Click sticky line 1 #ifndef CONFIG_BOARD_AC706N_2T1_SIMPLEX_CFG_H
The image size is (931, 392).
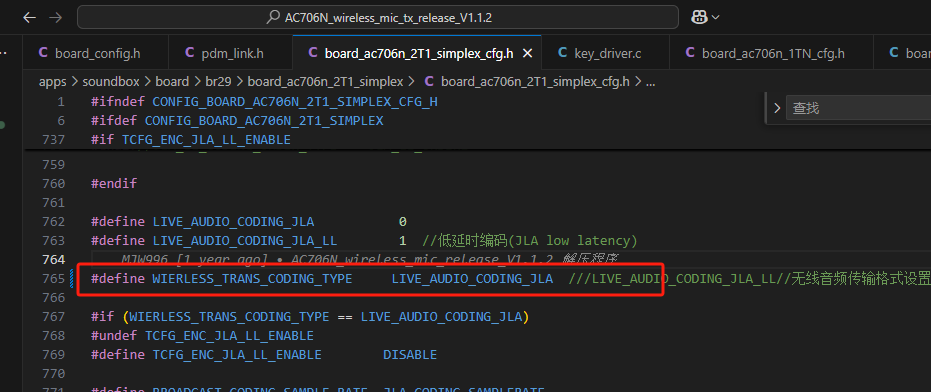coord(264,102)
